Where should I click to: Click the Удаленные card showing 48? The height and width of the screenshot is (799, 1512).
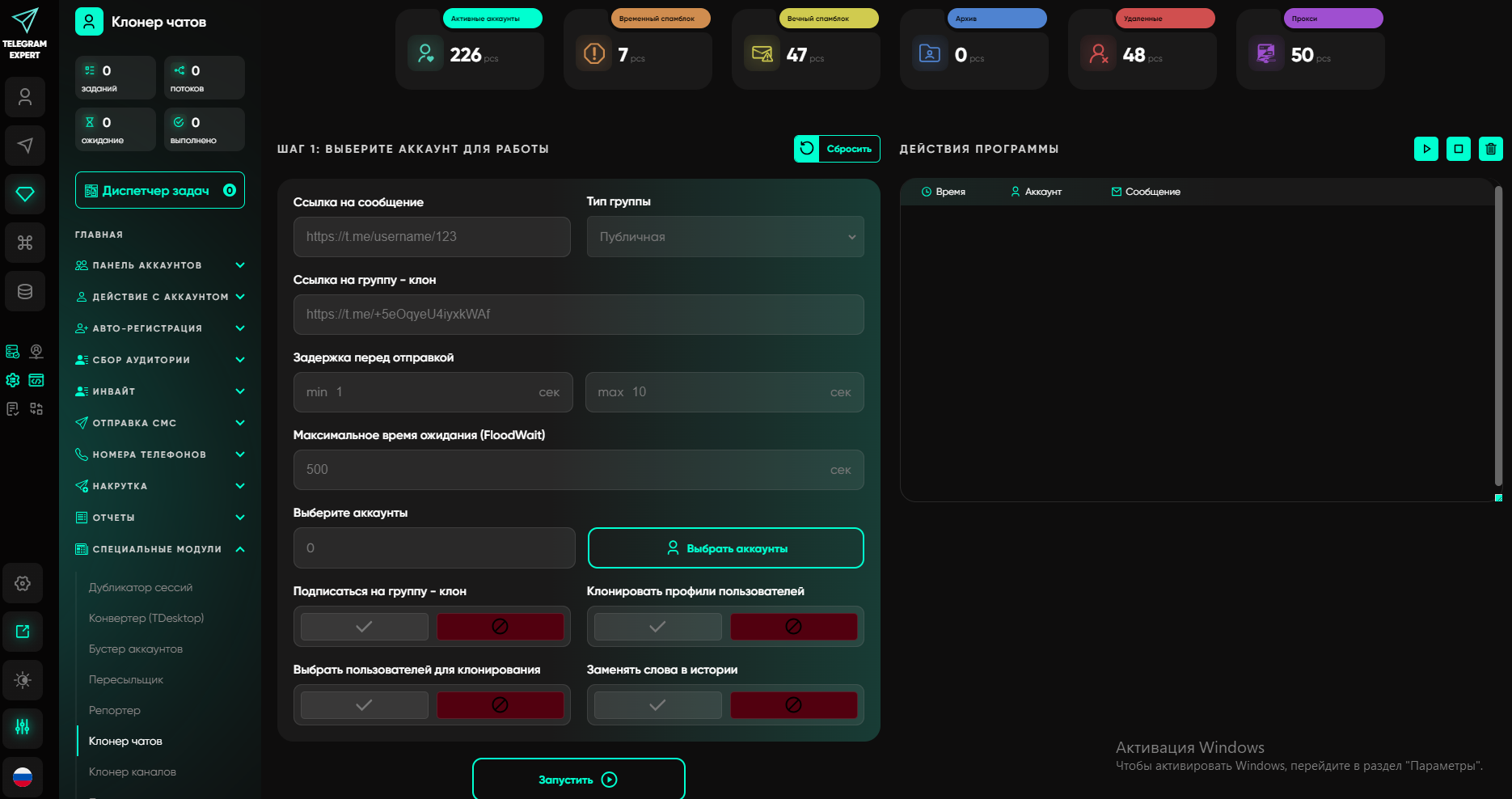1142,49
